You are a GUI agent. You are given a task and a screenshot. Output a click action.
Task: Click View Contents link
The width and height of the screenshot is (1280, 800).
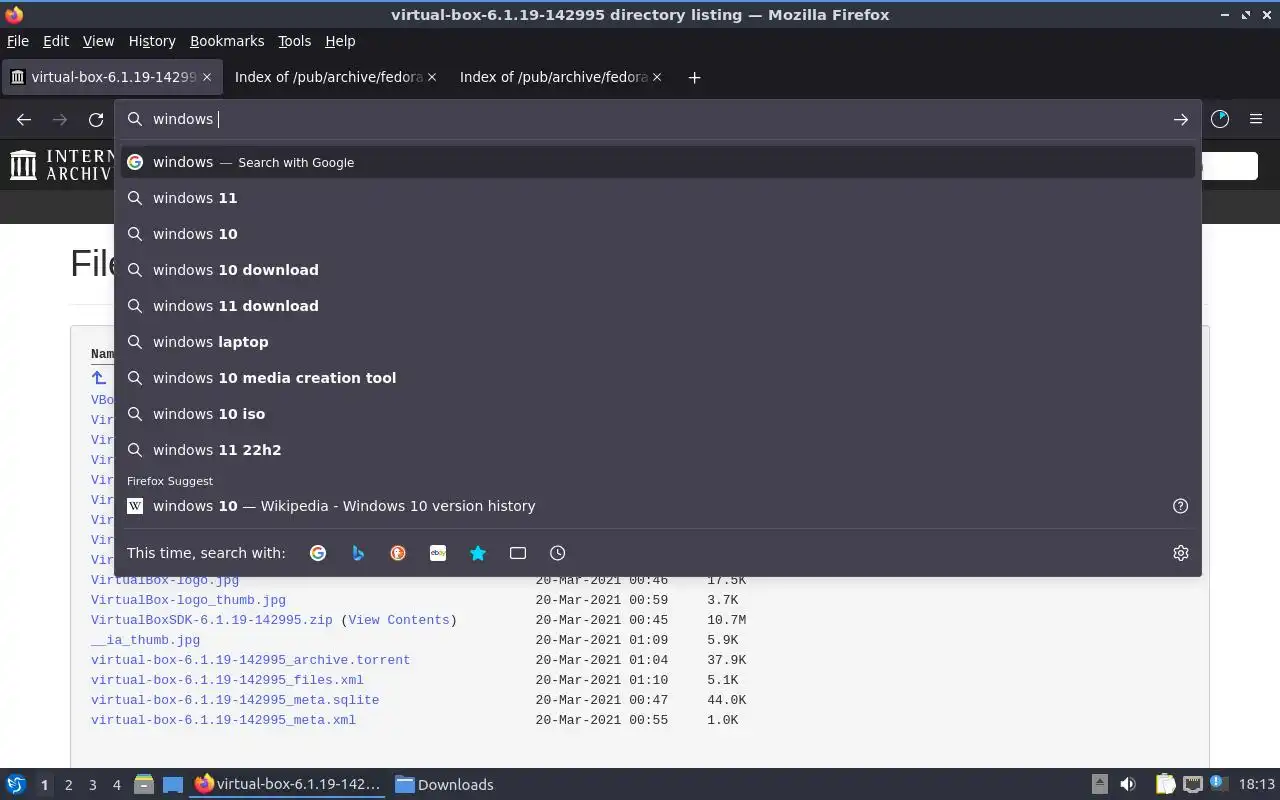tap(399, 620)
